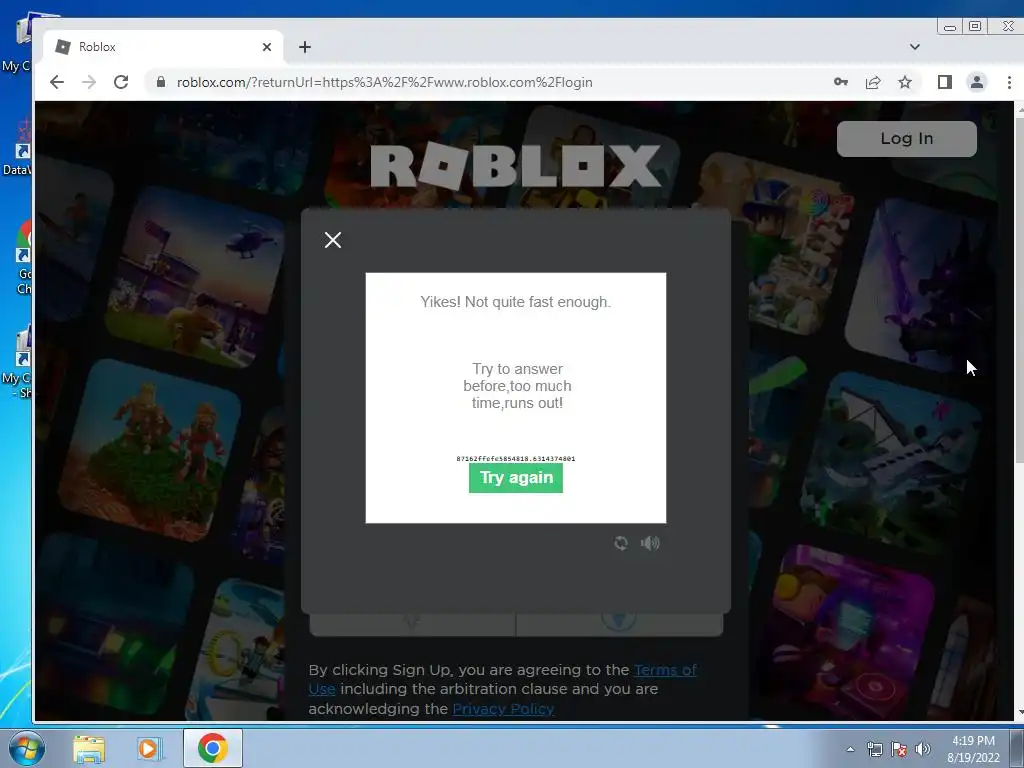Click the Roblox logo

516,166
